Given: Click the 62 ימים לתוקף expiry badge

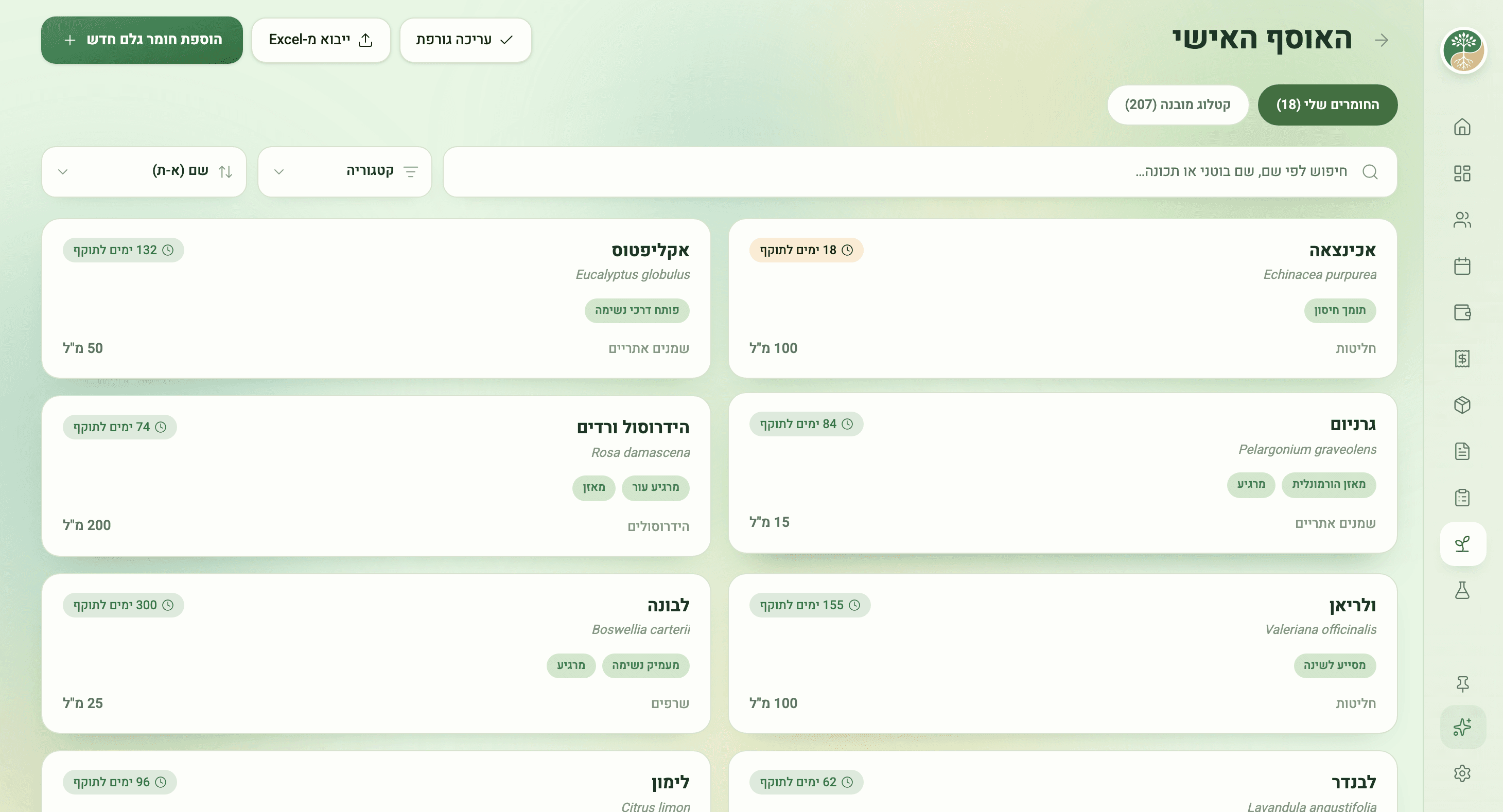Looking at the screenshot, I should click(x=807, y=782).
